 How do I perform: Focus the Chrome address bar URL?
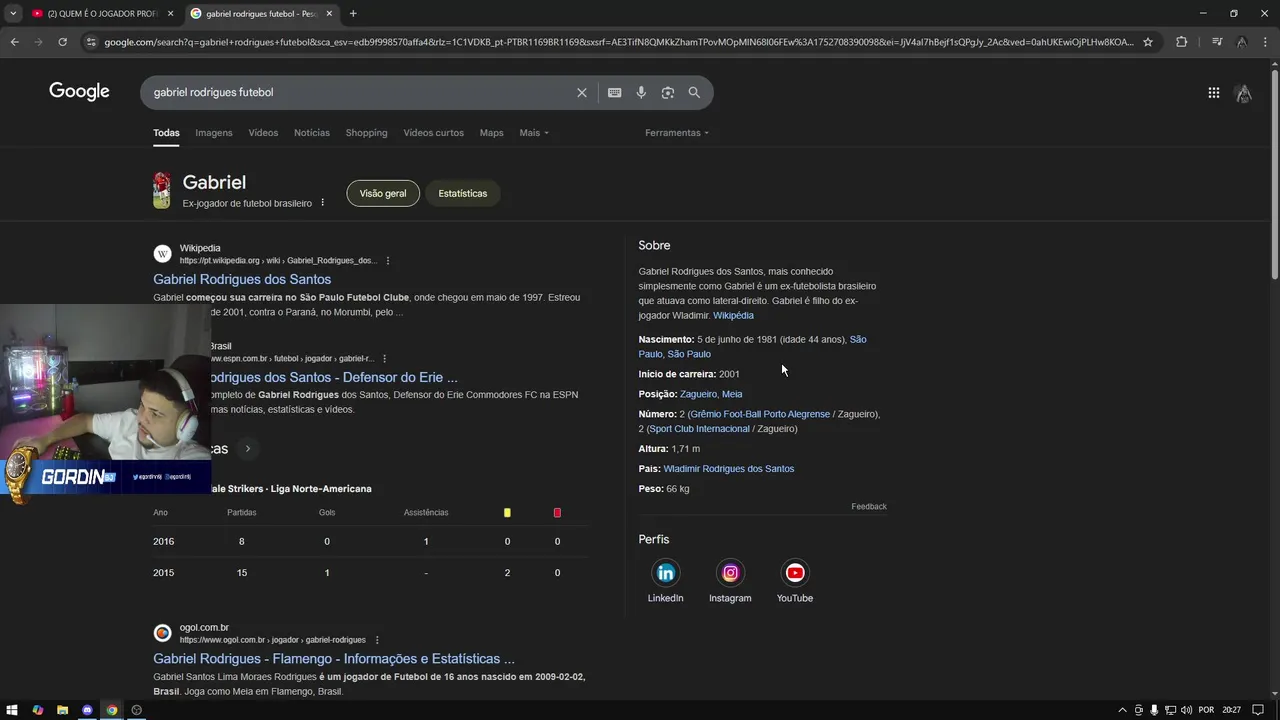(619, 42)
